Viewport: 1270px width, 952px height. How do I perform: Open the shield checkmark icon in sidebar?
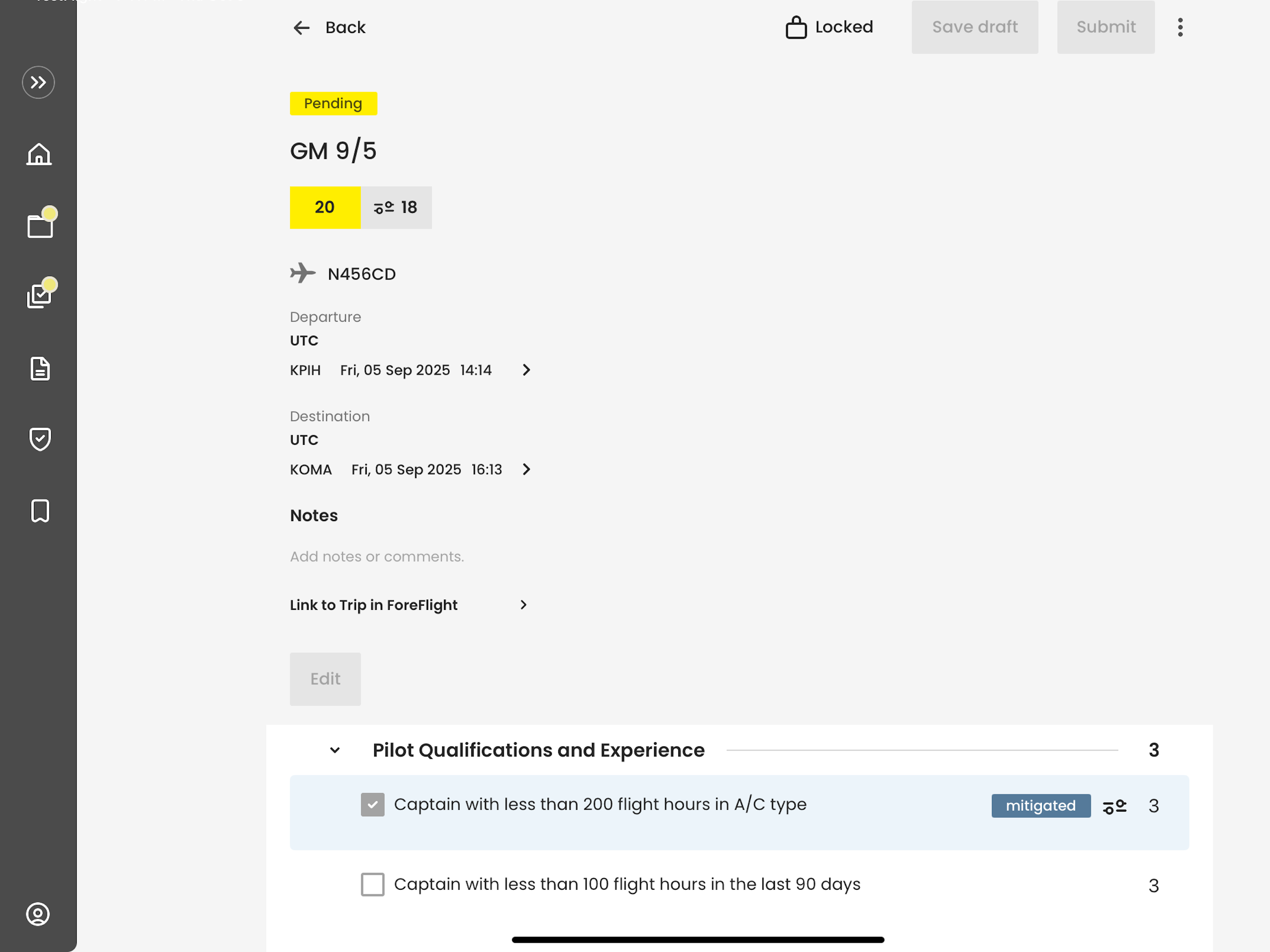coord(40,439)
